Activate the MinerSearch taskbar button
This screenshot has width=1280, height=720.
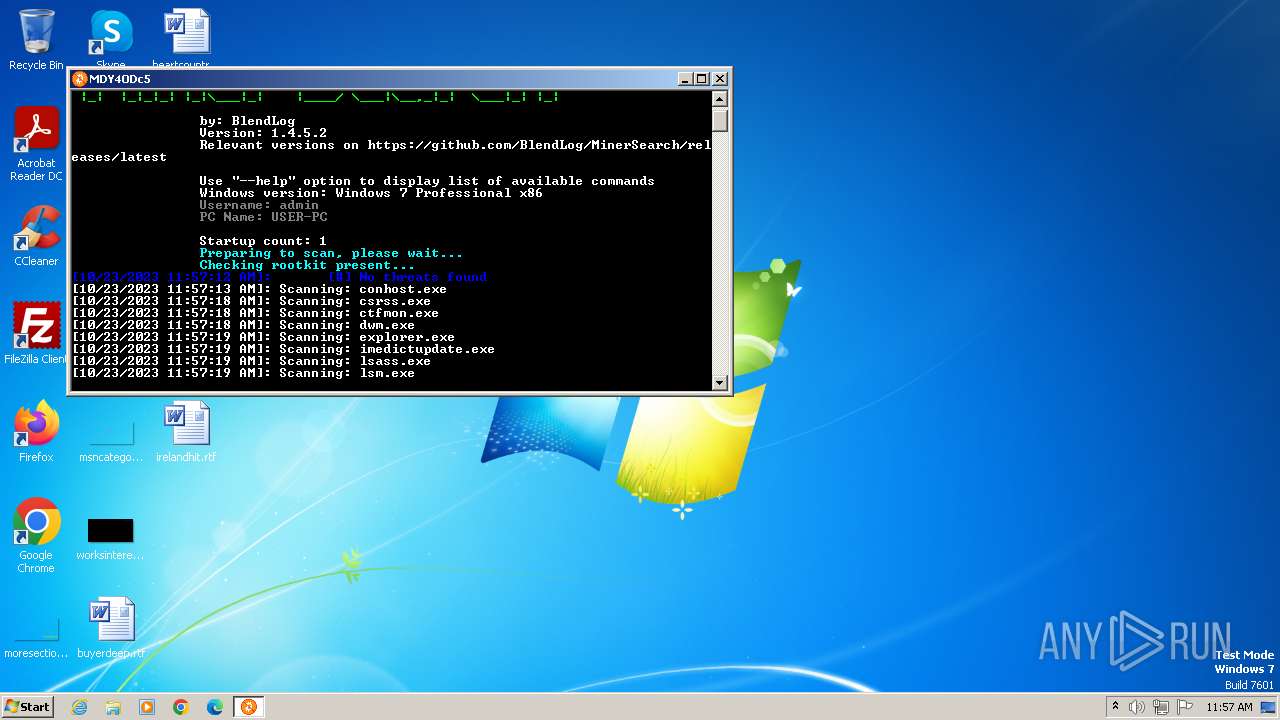[x=249, y=707]
